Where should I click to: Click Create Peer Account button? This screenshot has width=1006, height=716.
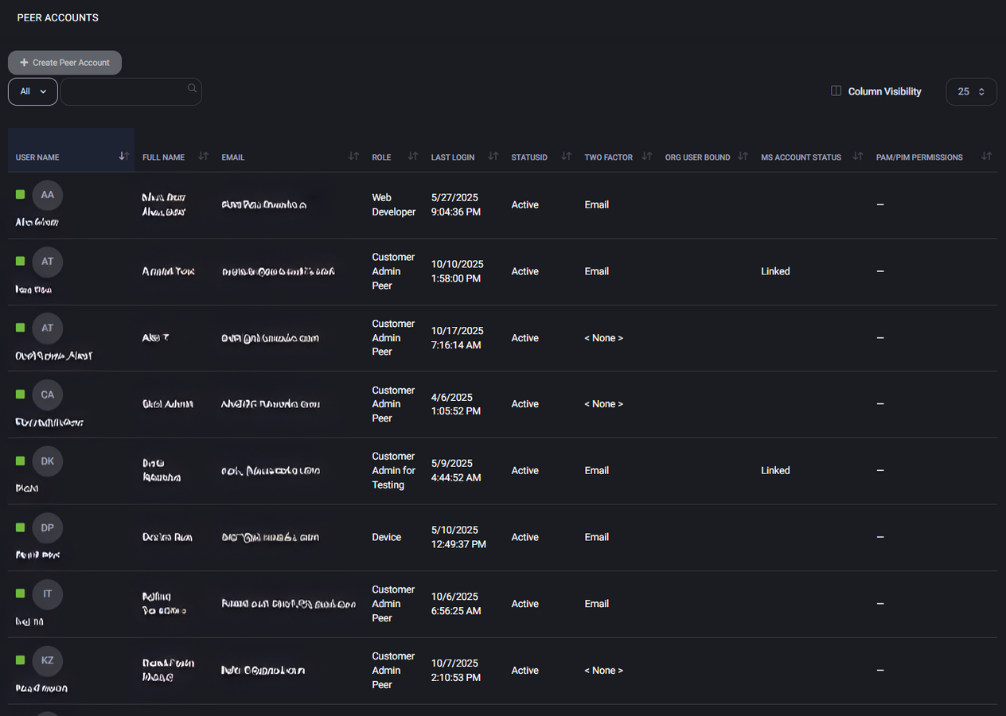[x=65, y=63]
